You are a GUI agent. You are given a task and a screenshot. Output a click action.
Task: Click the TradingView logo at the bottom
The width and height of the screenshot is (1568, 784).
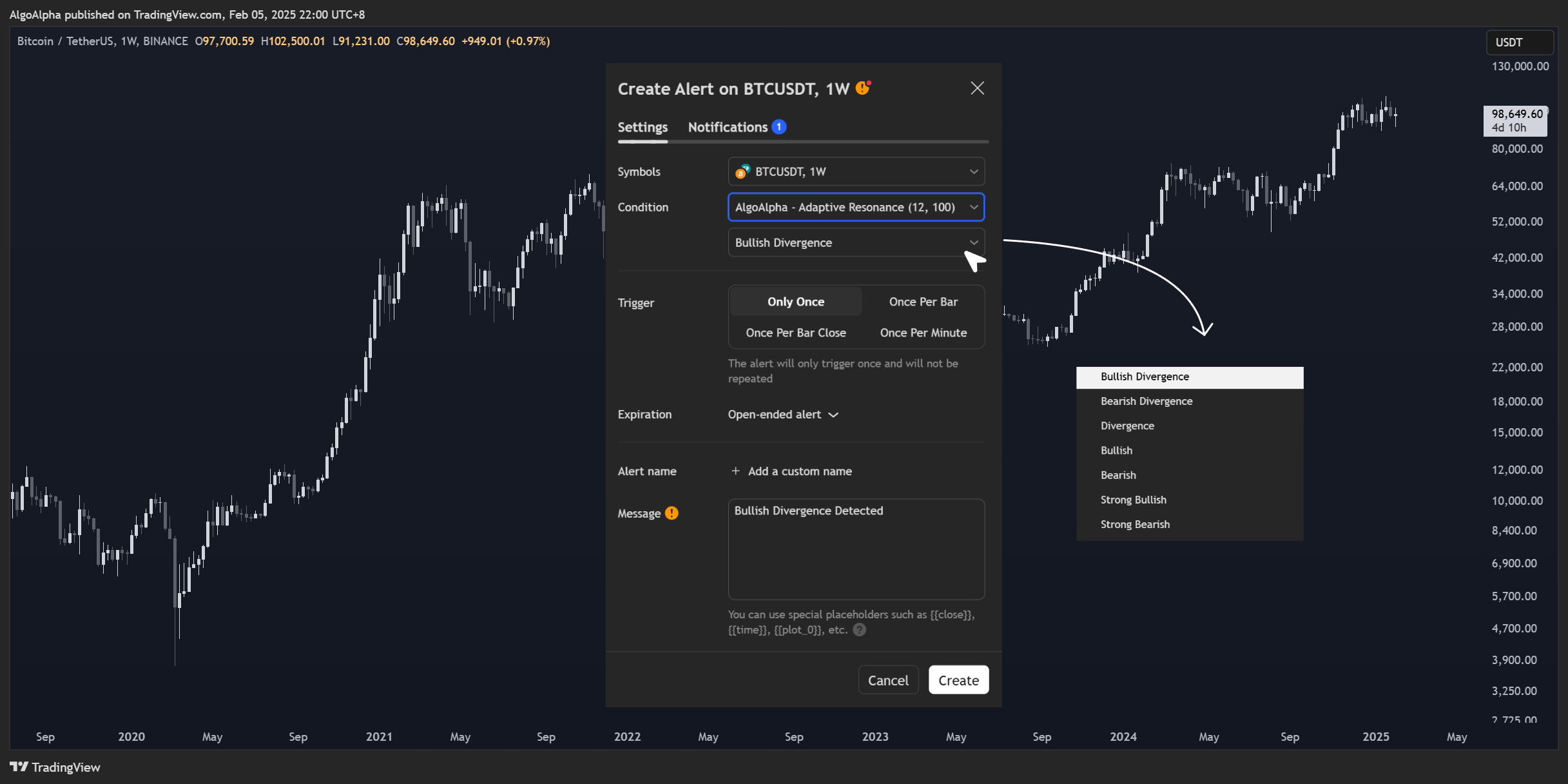pos(55,767)
